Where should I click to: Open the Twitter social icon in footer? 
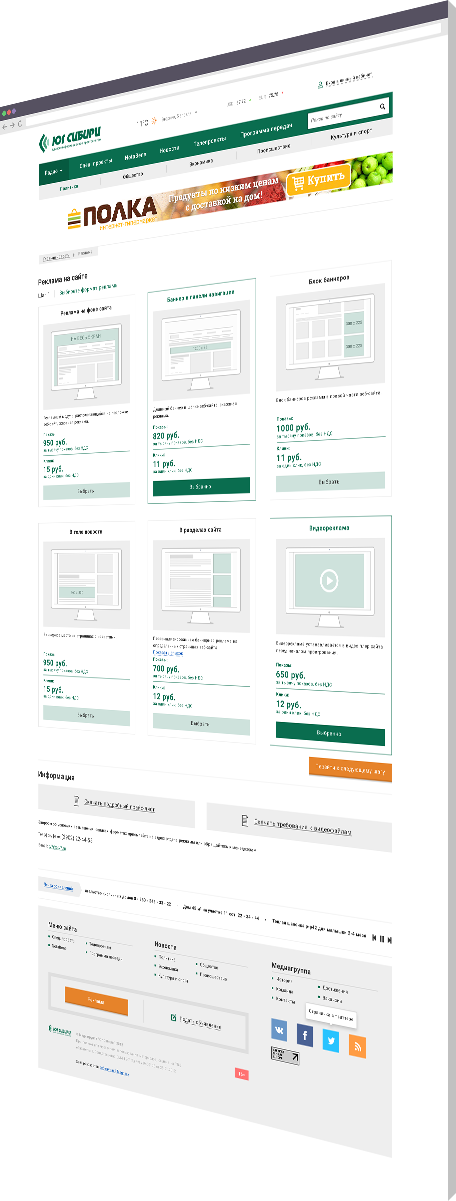click(331, 1042)
